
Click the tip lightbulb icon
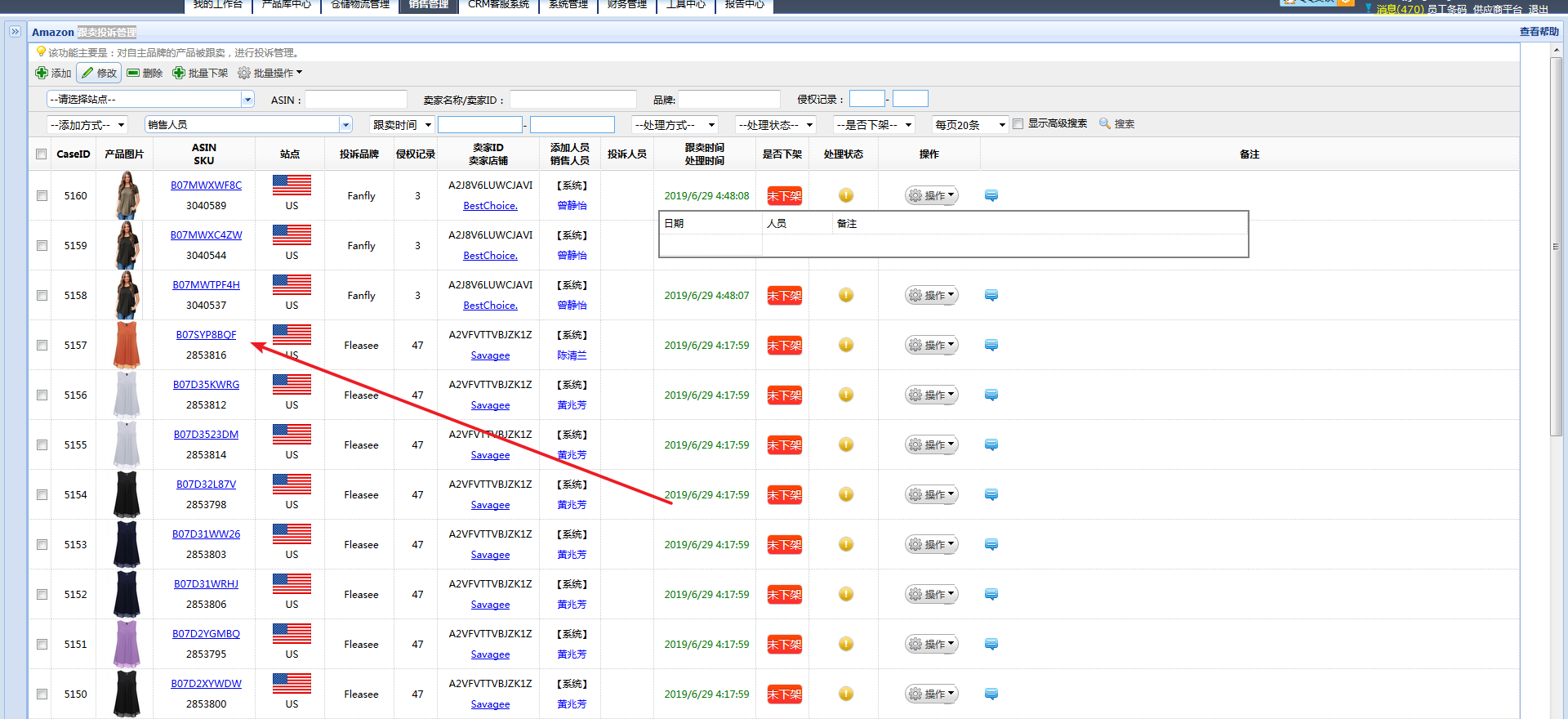pos(41,51)
